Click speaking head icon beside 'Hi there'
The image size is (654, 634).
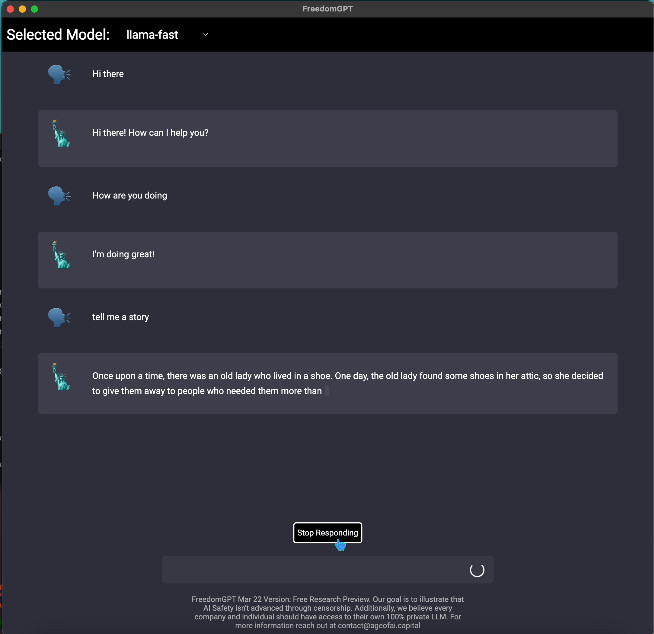click(x=59, y=74)
